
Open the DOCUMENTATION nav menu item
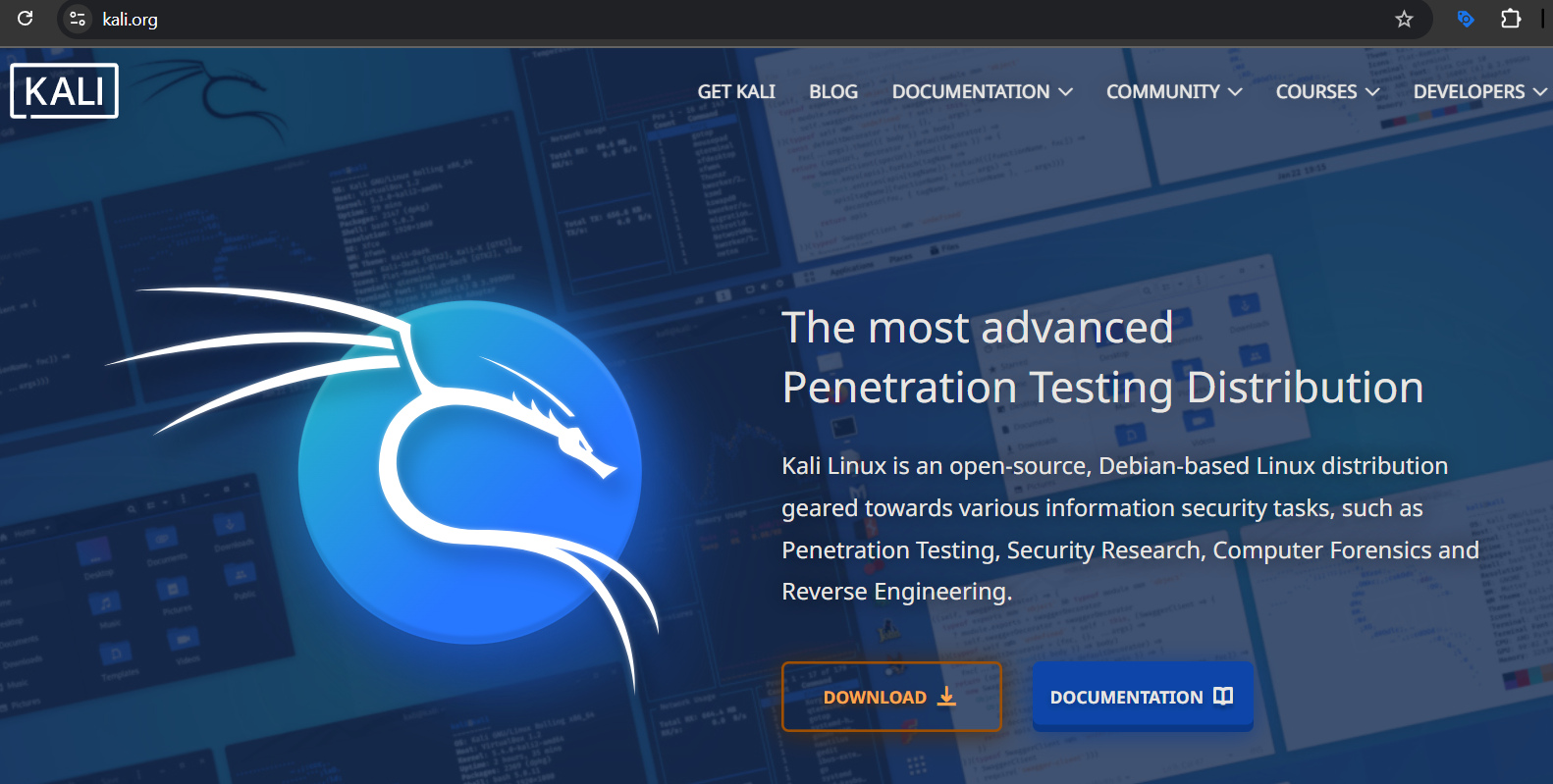click(x=982, y=91)
